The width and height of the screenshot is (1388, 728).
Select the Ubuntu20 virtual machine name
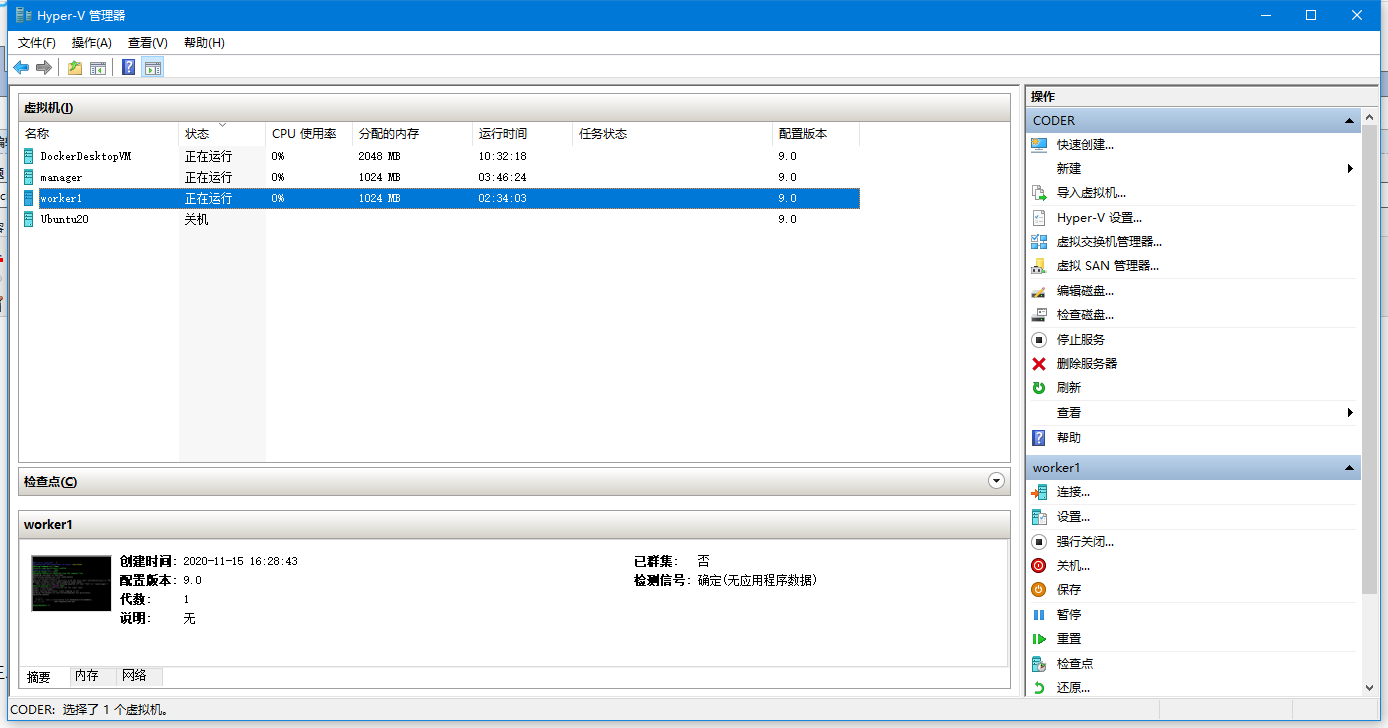[x=64, y=219]
